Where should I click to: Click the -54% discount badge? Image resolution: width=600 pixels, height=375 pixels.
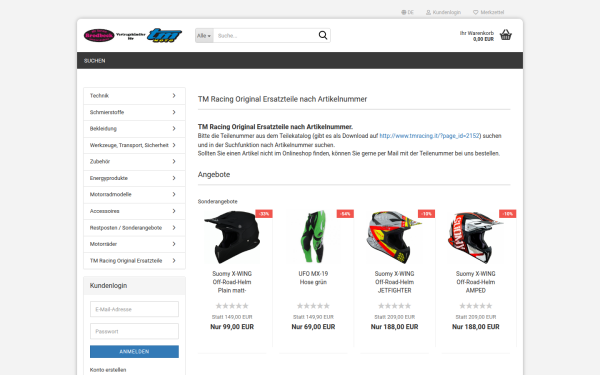pos(345,214)
